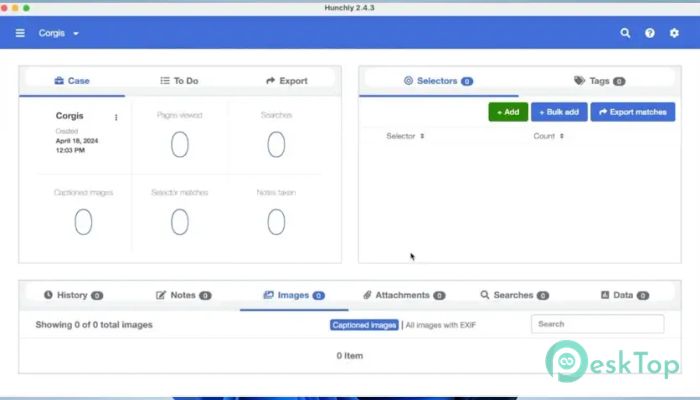The width and height of the screenshot is (700, 400).
Task: Click the pencil icon on Notes tab
Action: 161,295
